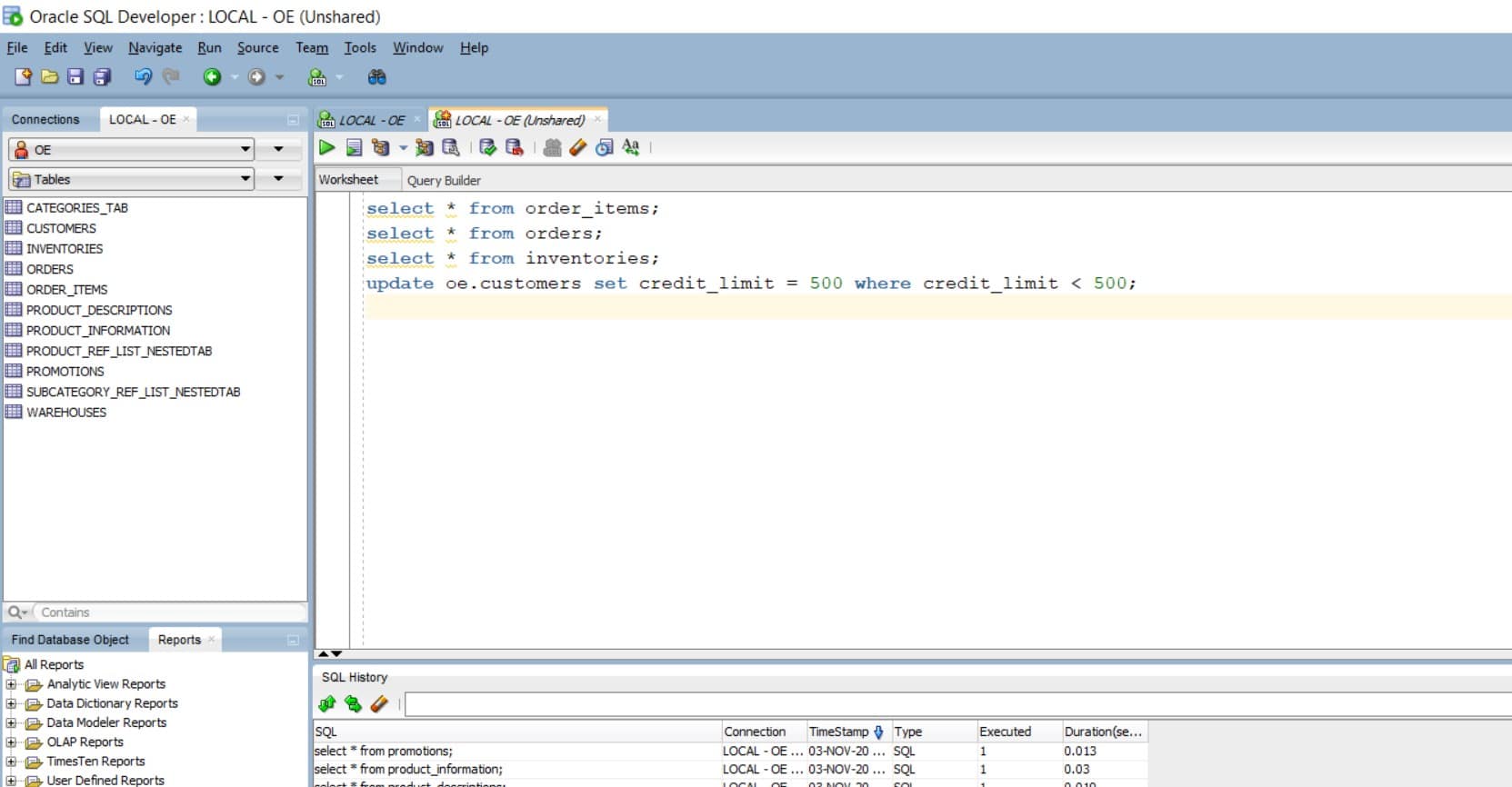Select the CUSTOMERS table
Image resolution: width=1512 pixels, height=787 pixels.
pos(61,228)
